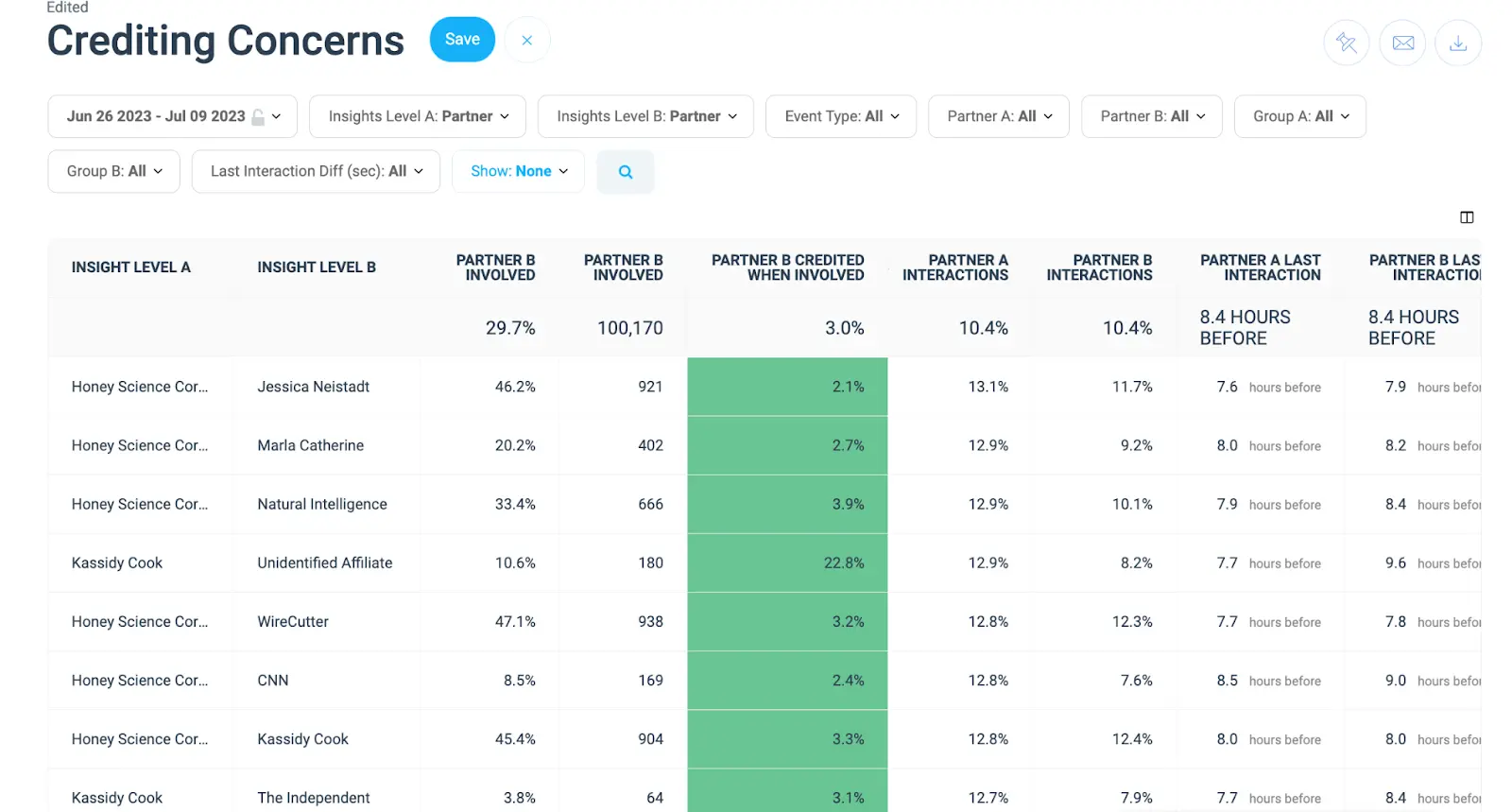Expand the Insights Level B filter

(645, 116)
